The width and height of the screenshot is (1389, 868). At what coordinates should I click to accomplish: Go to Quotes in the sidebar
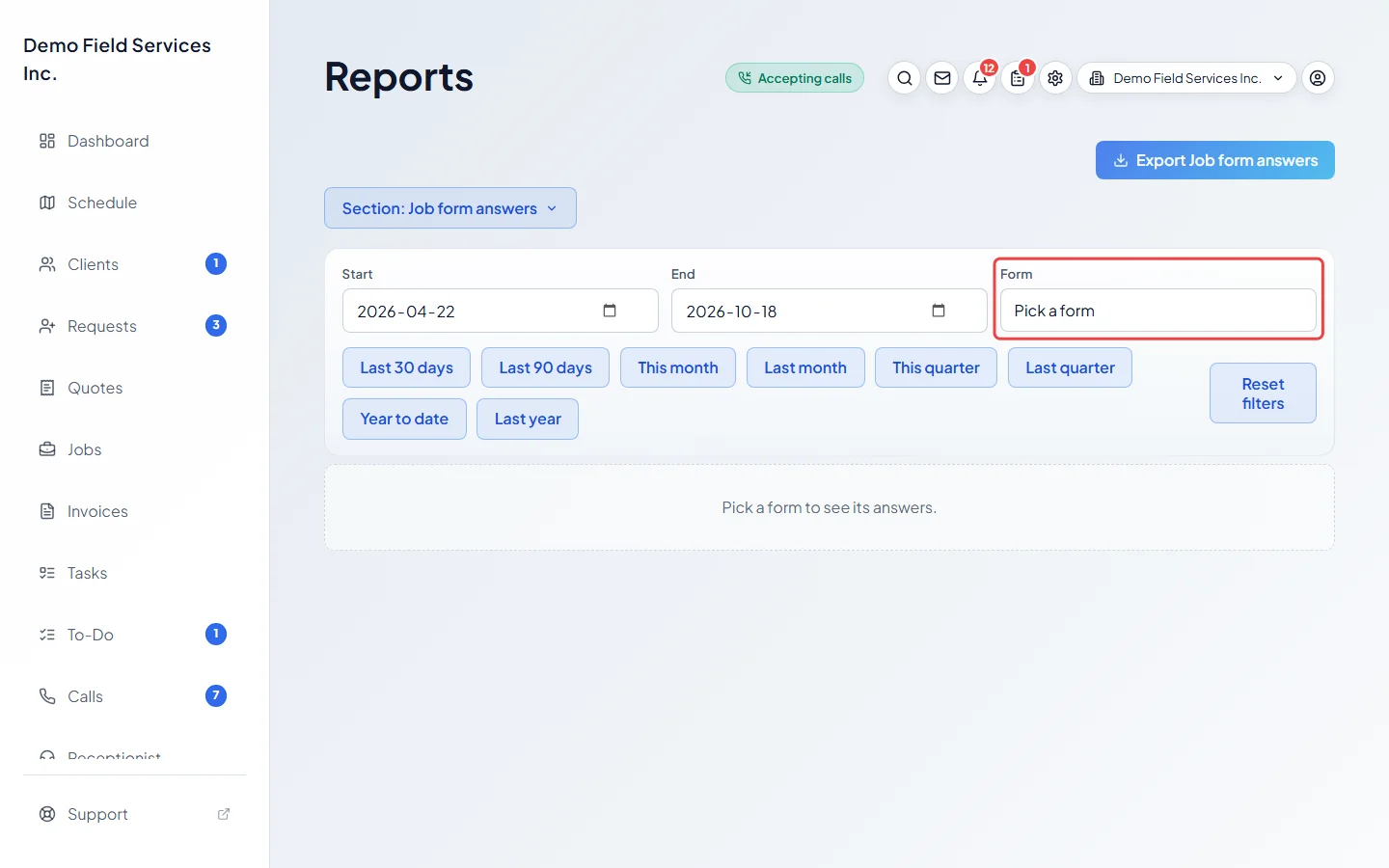[x=135, y=388]
